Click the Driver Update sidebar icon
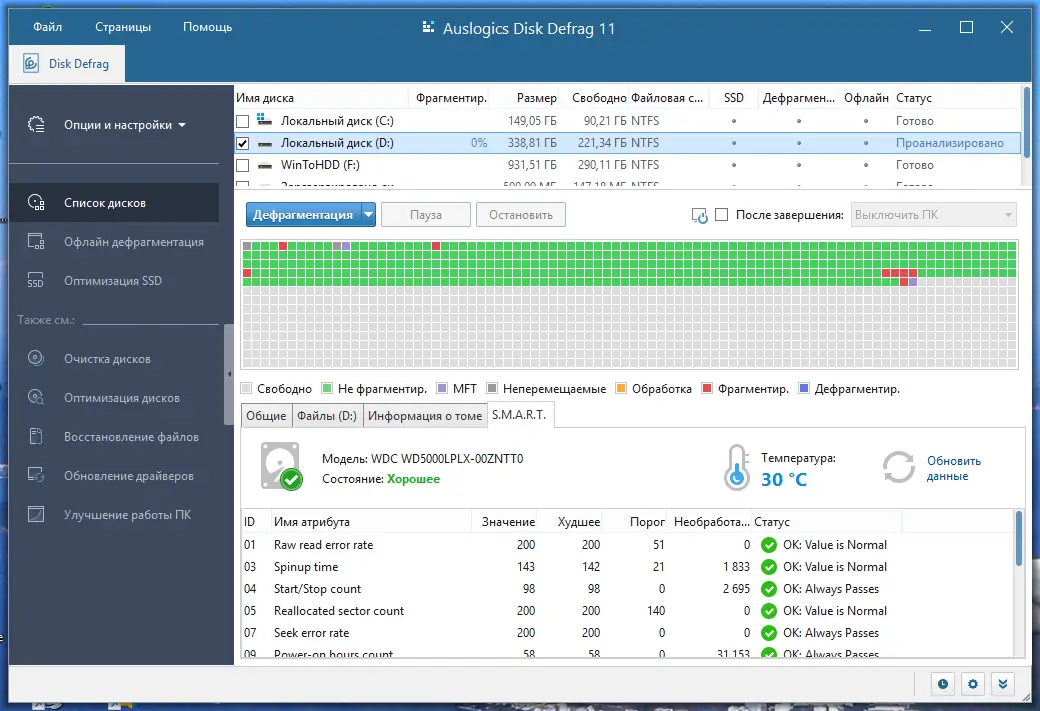This screenshot has height=711, width=1040. click(x=36, y=476)
